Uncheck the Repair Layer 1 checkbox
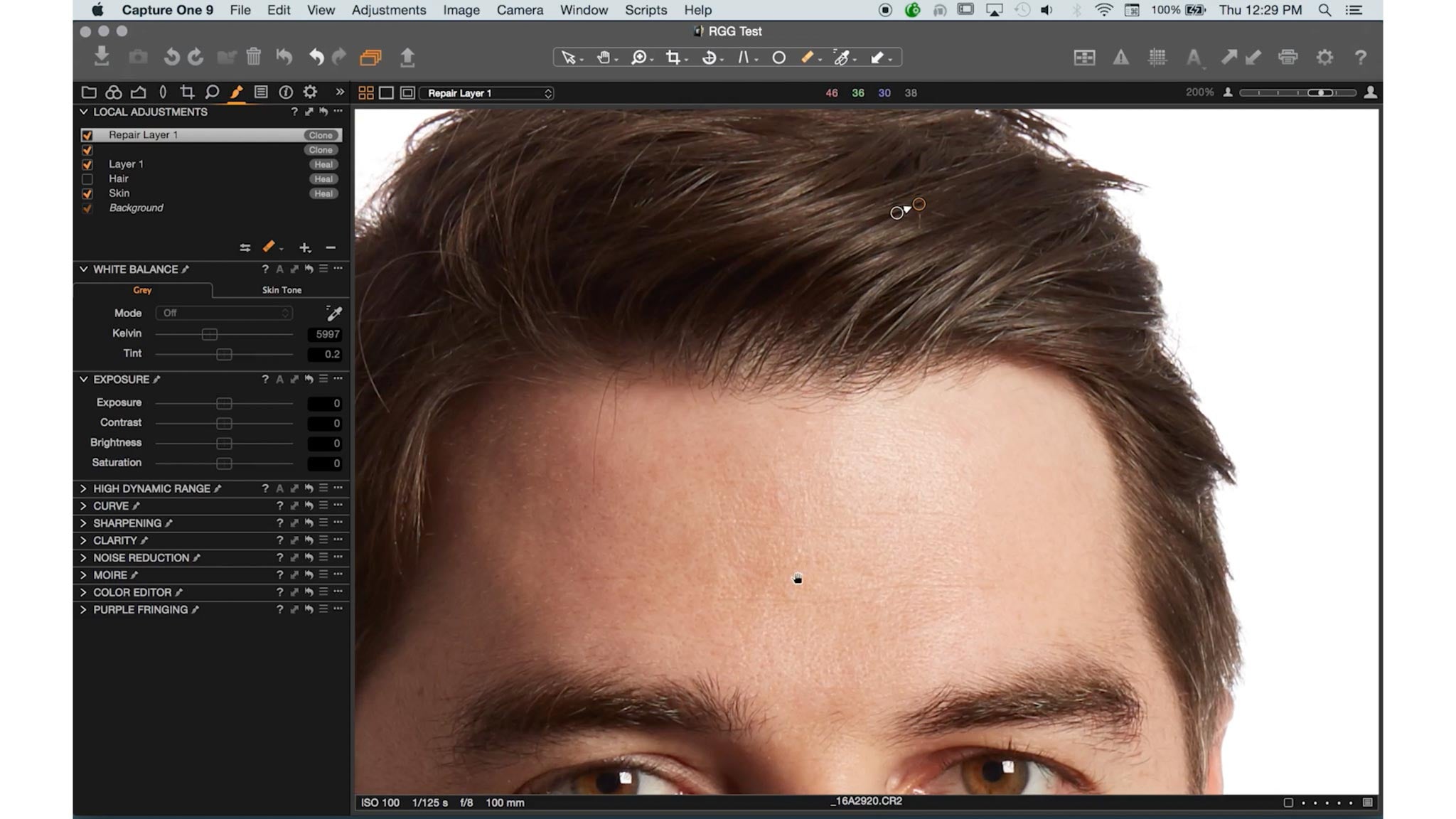 coord(88,134)
